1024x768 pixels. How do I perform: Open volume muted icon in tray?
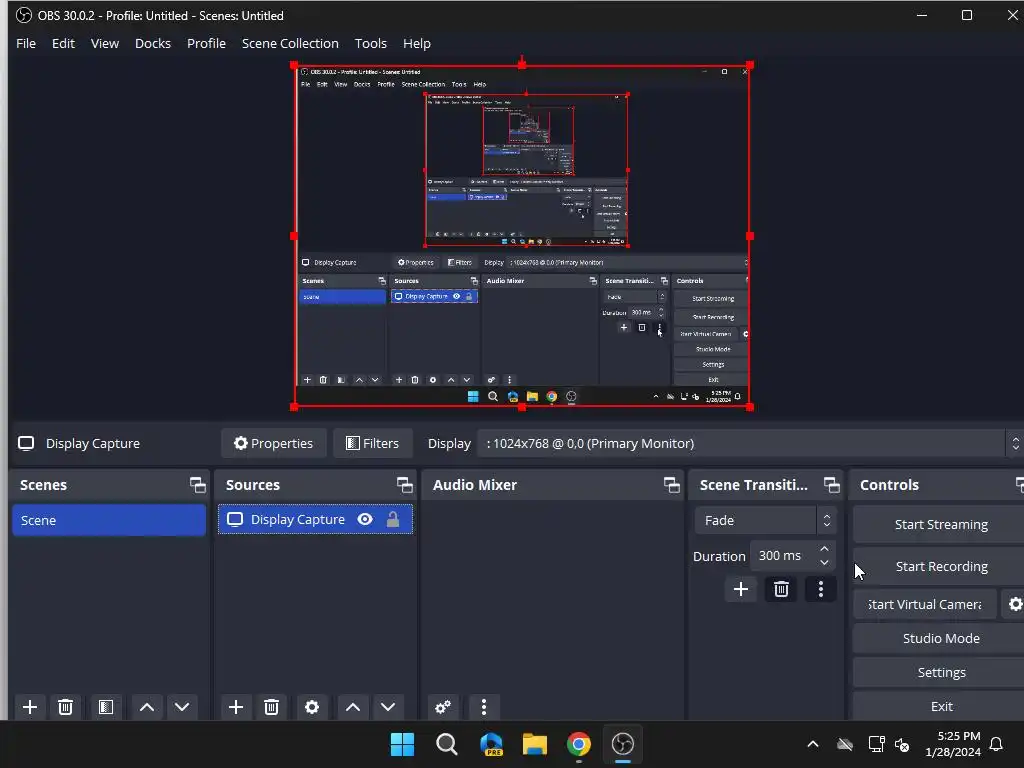click(x=903, y=744)
